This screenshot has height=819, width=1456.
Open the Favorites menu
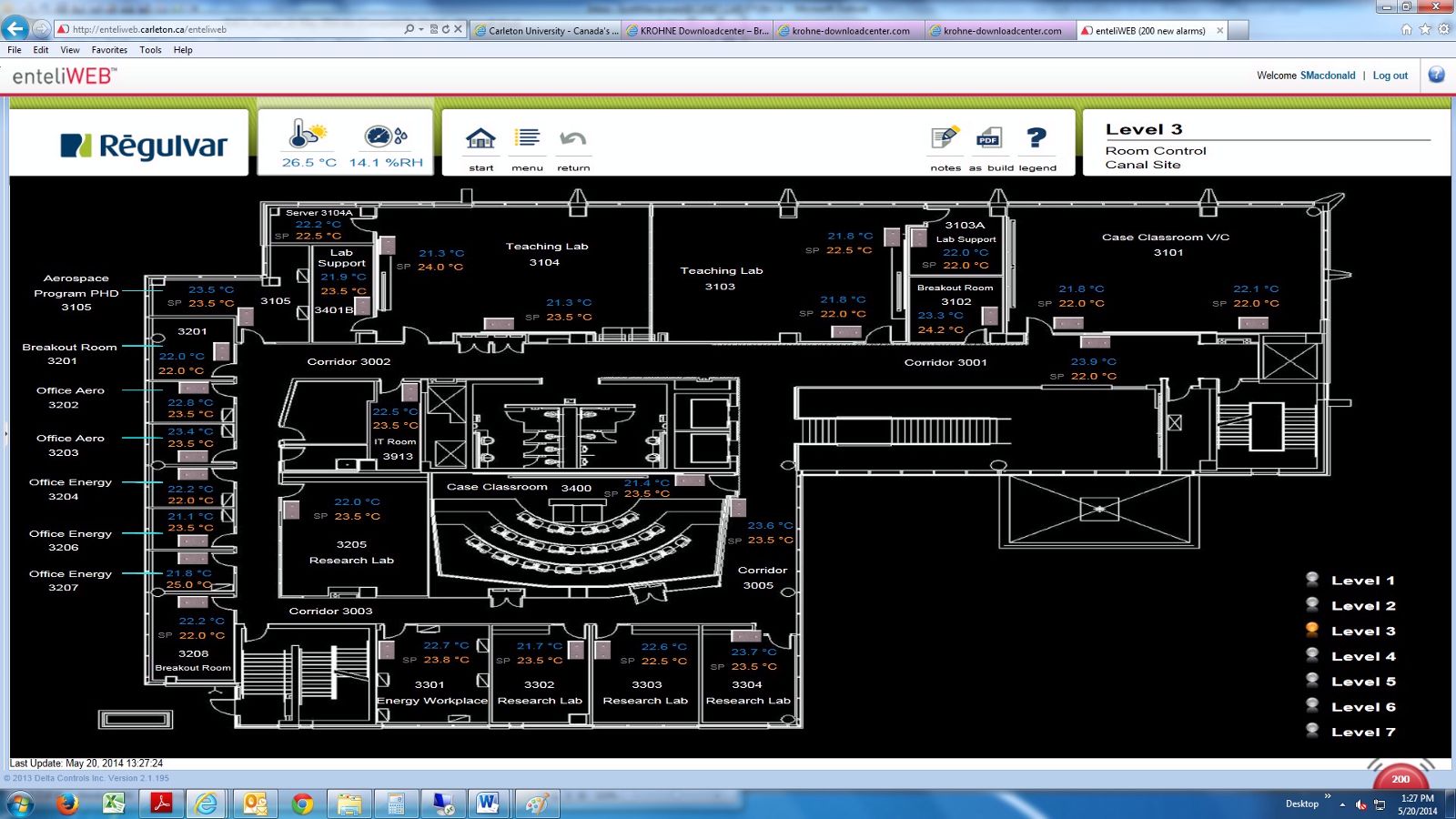pos(109,50)
